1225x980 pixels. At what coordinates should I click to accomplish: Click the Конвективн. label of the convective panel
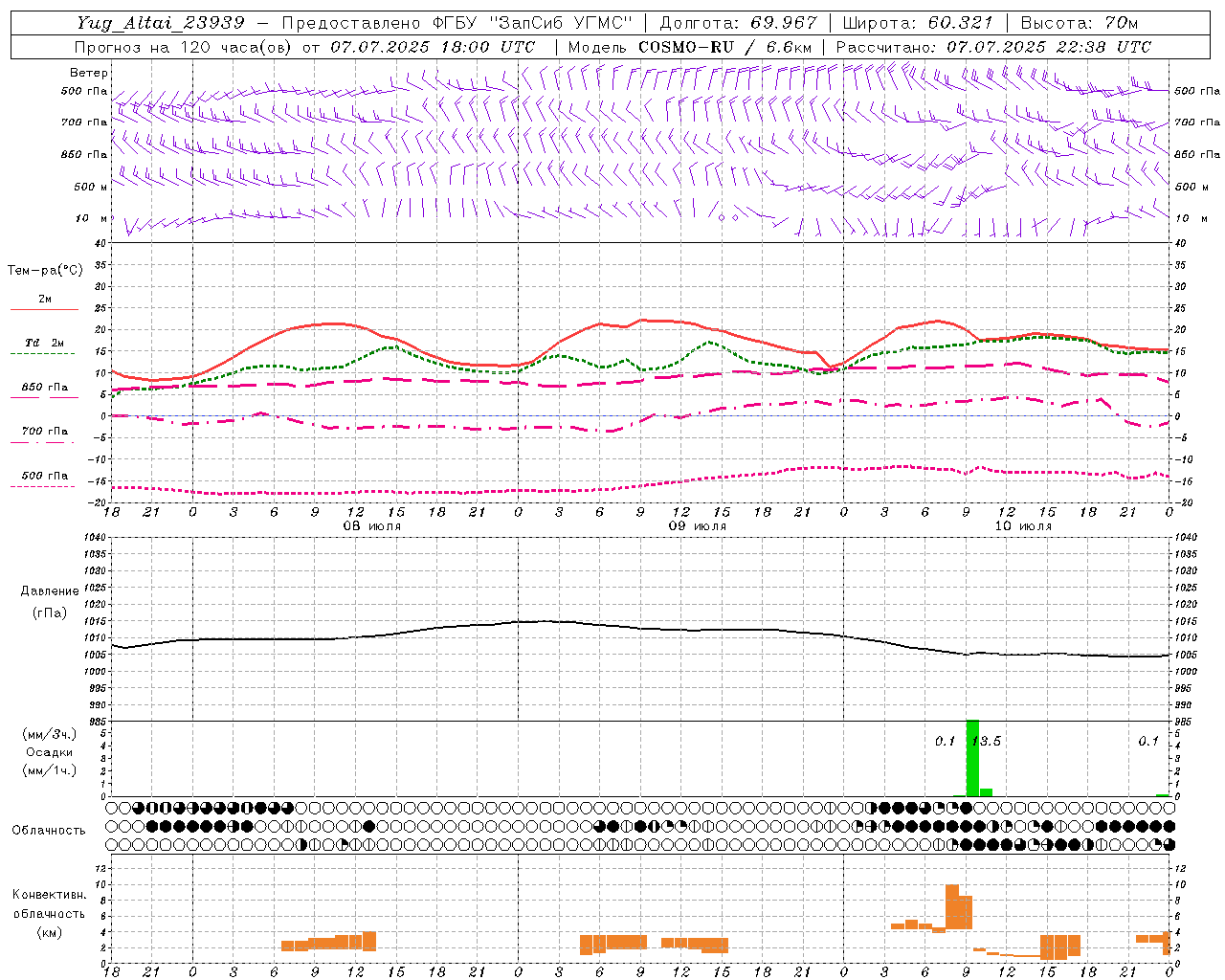[x=49, y=895]
